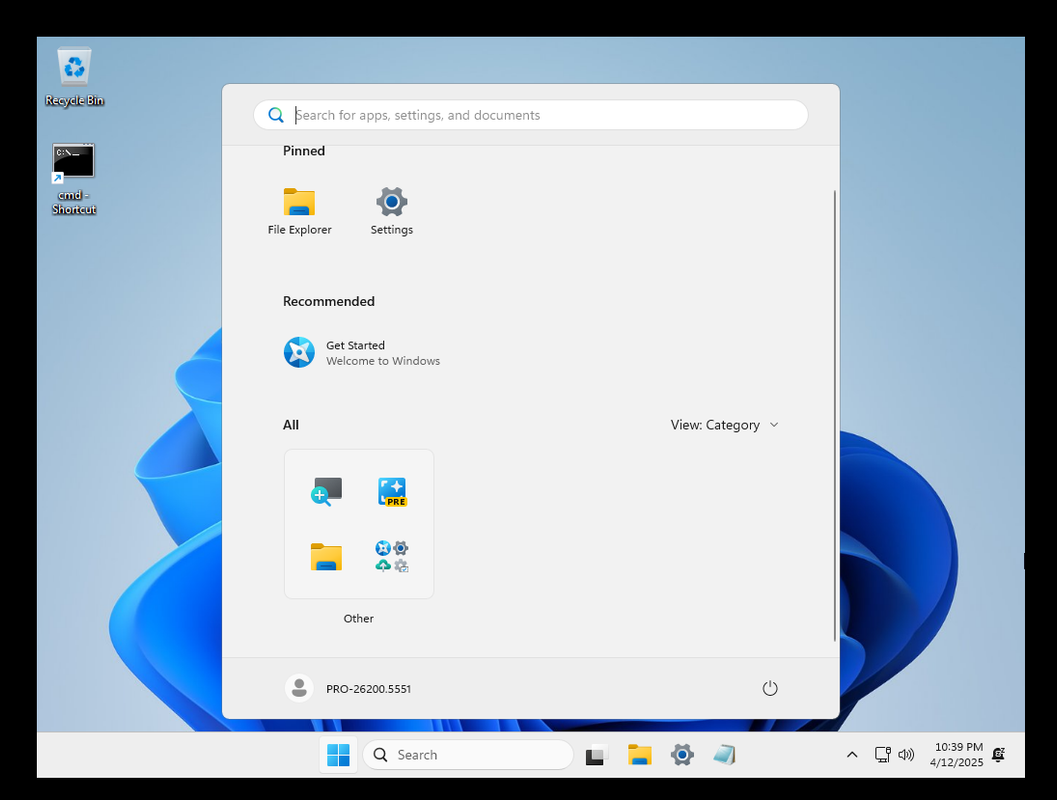
Task: Click the Start menu search field
Action: click(x=531, y=115)
